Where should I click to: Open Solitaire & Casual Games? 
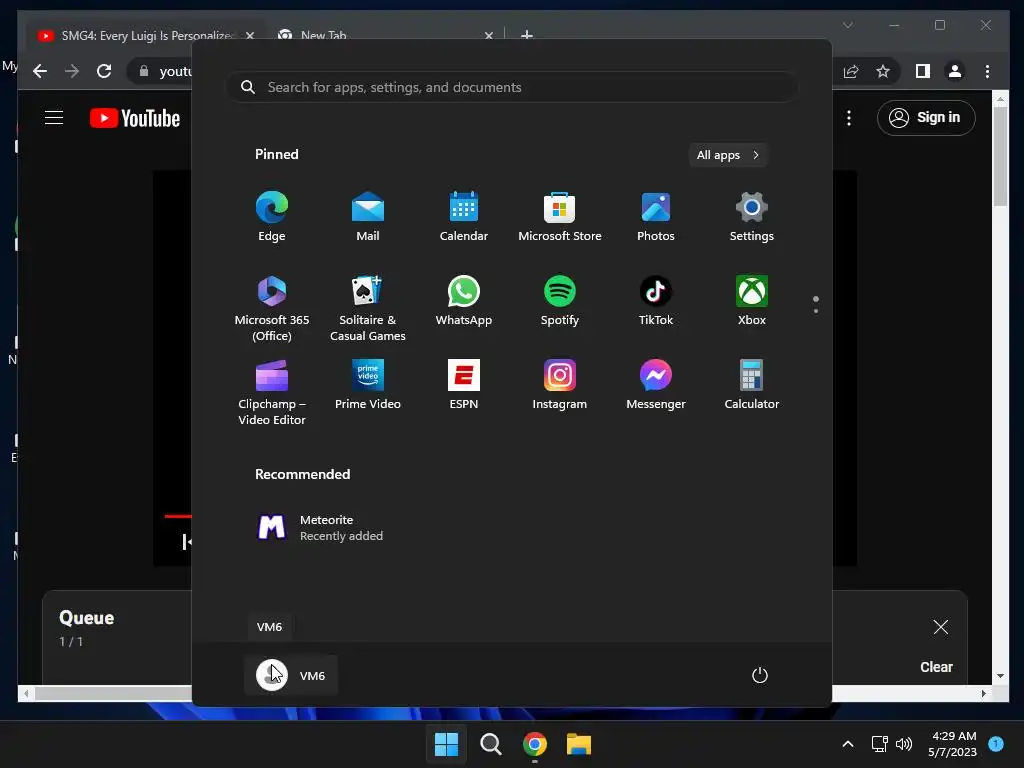[368, 308]
